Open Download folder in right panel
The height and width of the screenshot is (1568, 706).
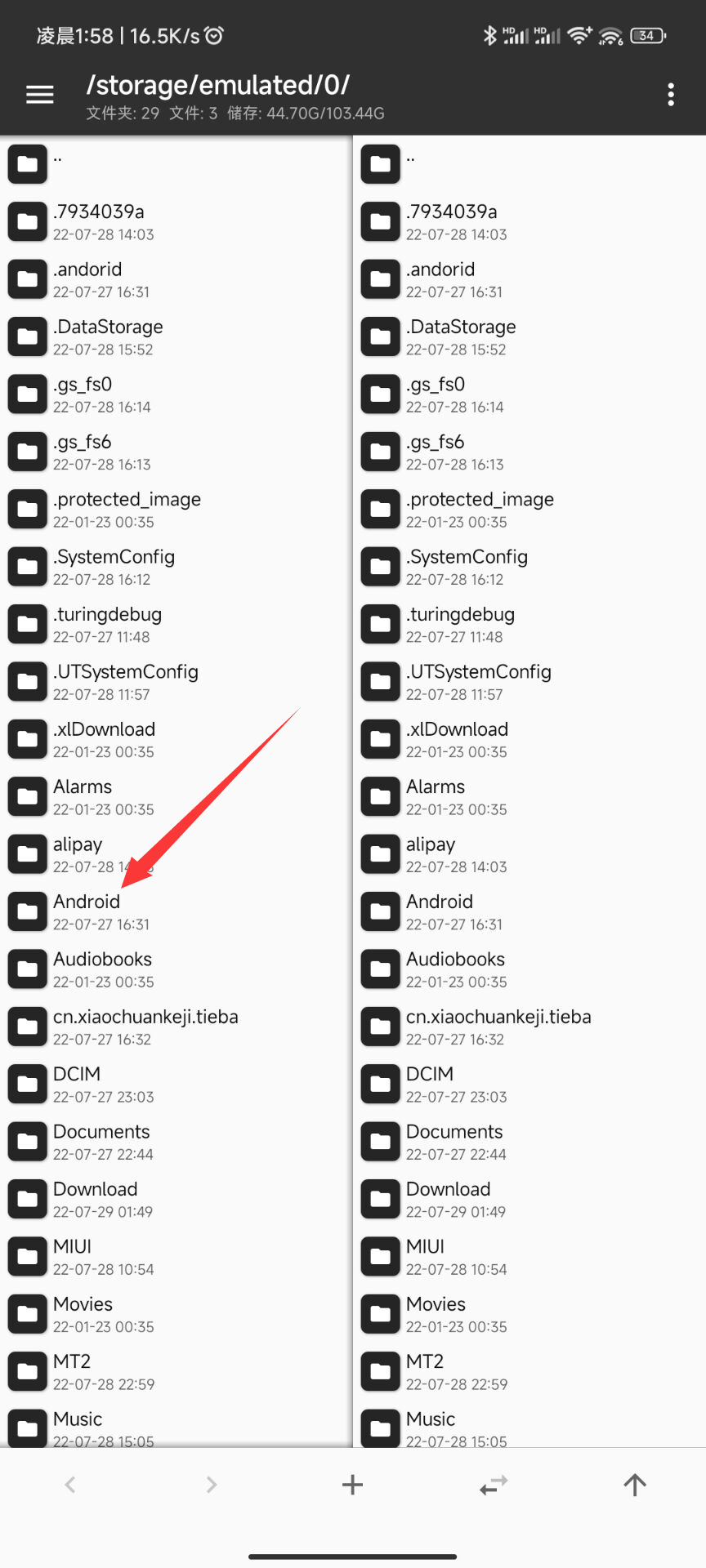point(529,1199)
